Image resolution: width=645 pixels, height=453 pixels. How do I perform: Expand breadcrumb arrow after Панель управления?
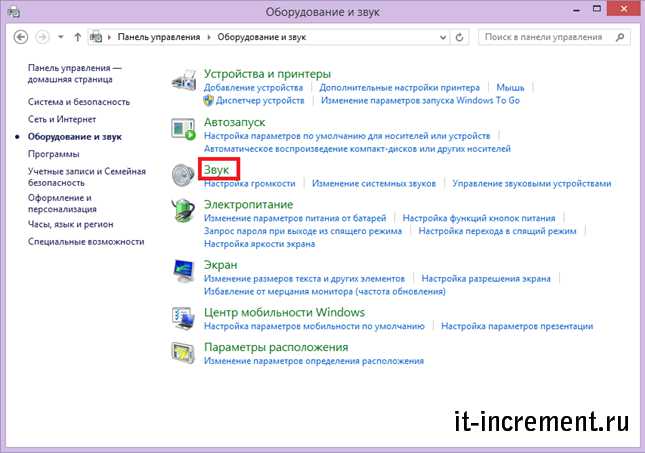click(x=209, y=37)
